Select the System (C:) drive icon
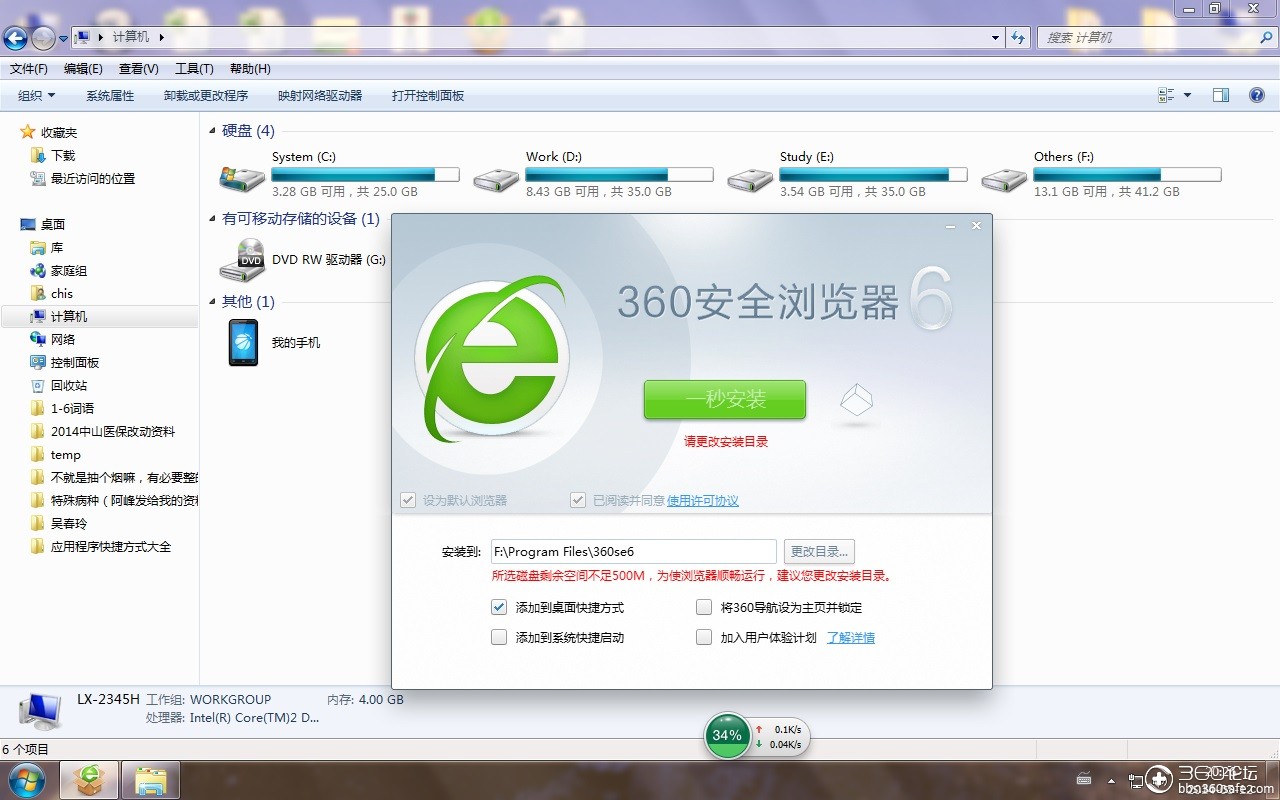Viewport: 1280px width, 800px height. coord(242,178)
